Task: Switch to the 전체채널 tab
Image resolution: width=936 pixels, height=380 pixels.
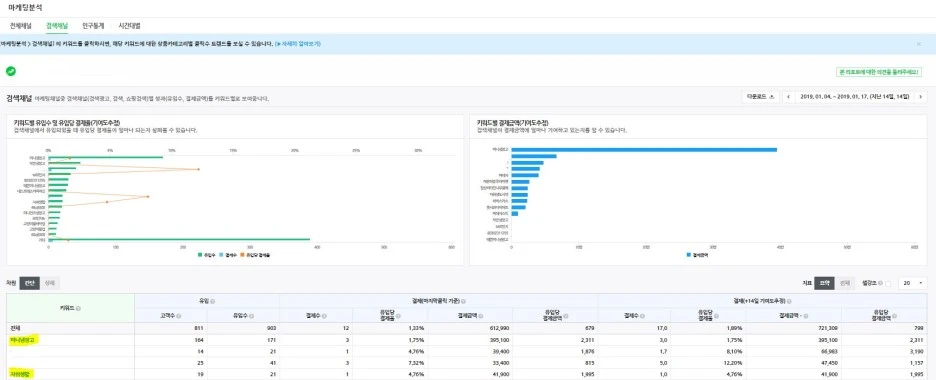Action: point(21,26)
